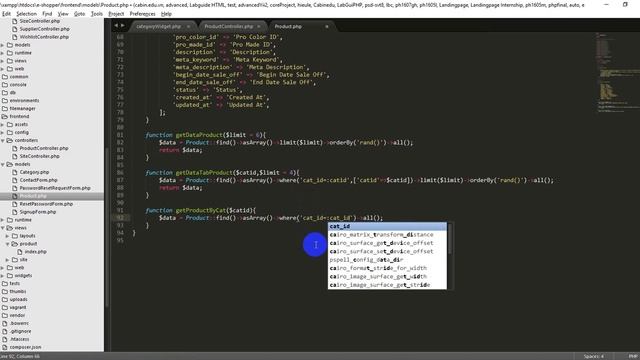Viewport: 640px width, 360px height.
Task: Click the console folder icon
Action: click(5, 84)
